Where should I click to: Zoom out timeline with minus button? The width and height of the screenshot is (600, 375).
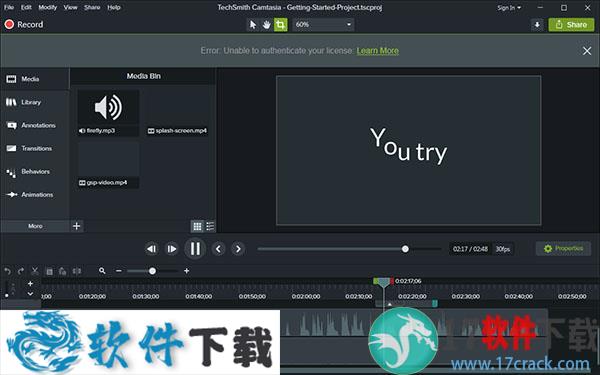(x=119, y=271)
